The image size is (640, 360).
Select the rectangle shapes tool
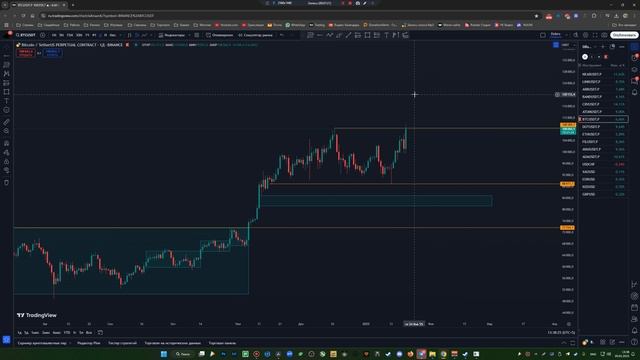pyautogui.click(x=6, y=92)
